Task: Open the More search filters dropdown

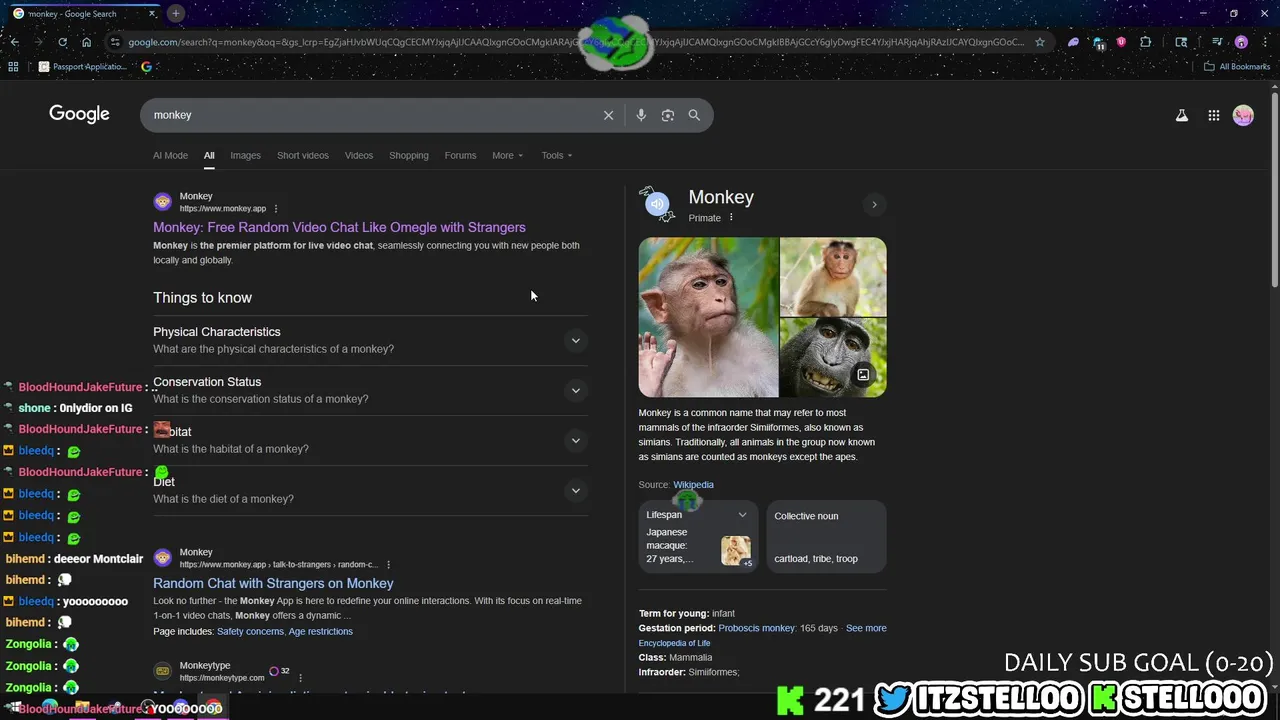Action: 507,155
